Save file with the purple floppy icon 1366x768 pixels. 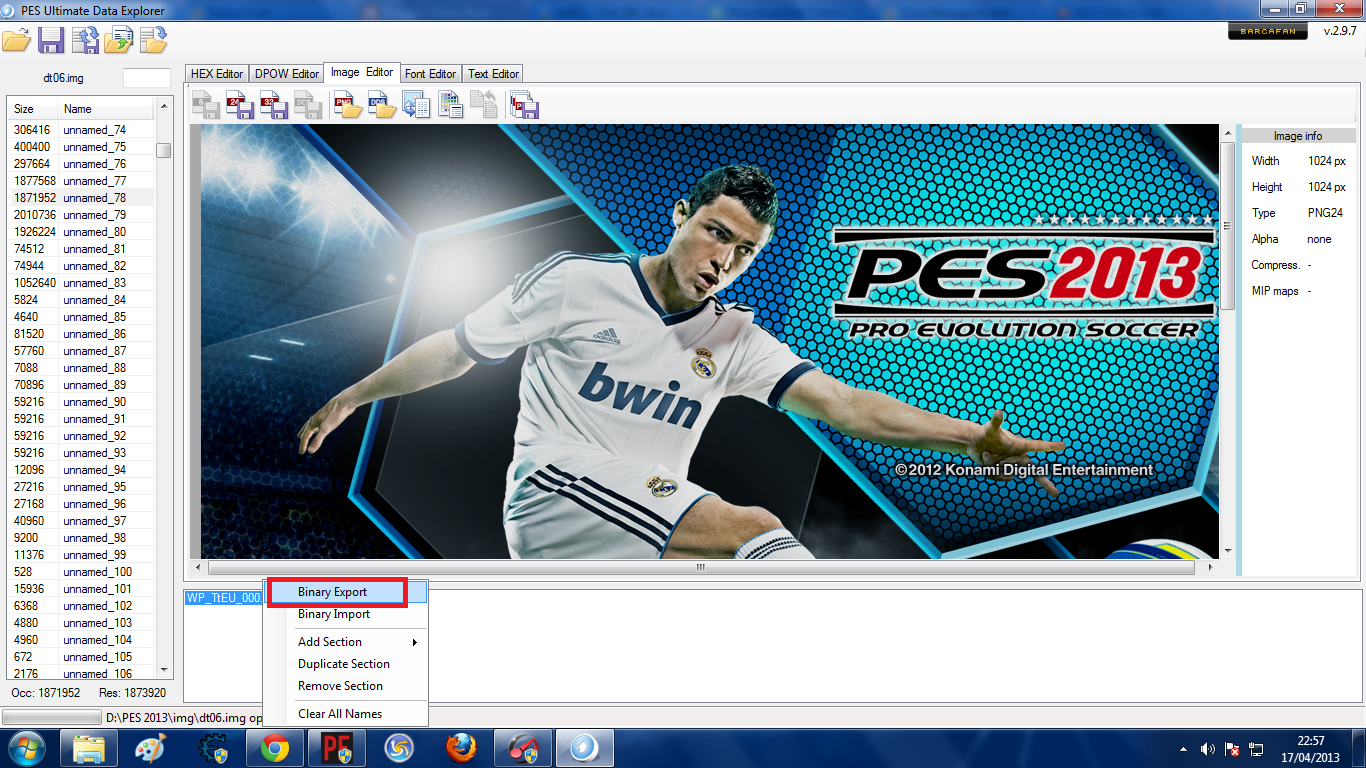pos(51,40)
